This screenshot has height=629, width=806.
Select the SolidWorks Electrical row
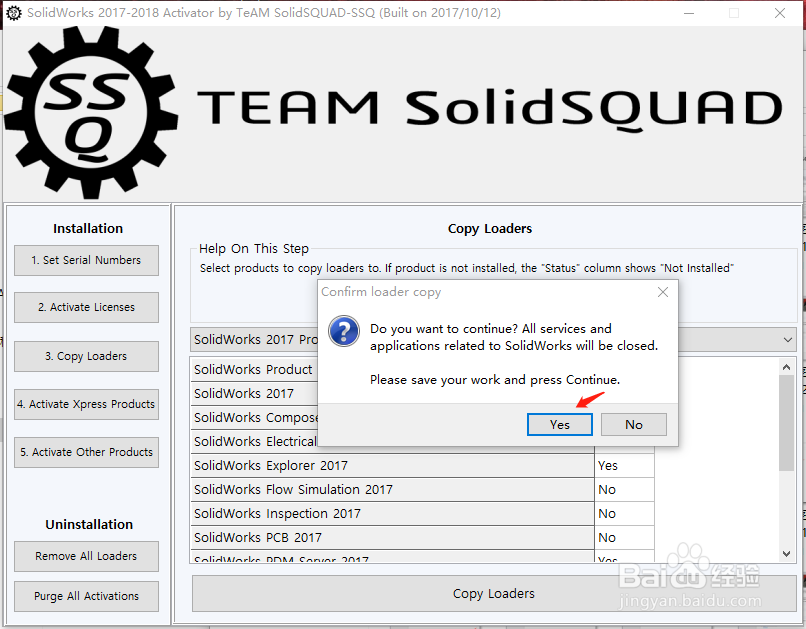point(254,442)
